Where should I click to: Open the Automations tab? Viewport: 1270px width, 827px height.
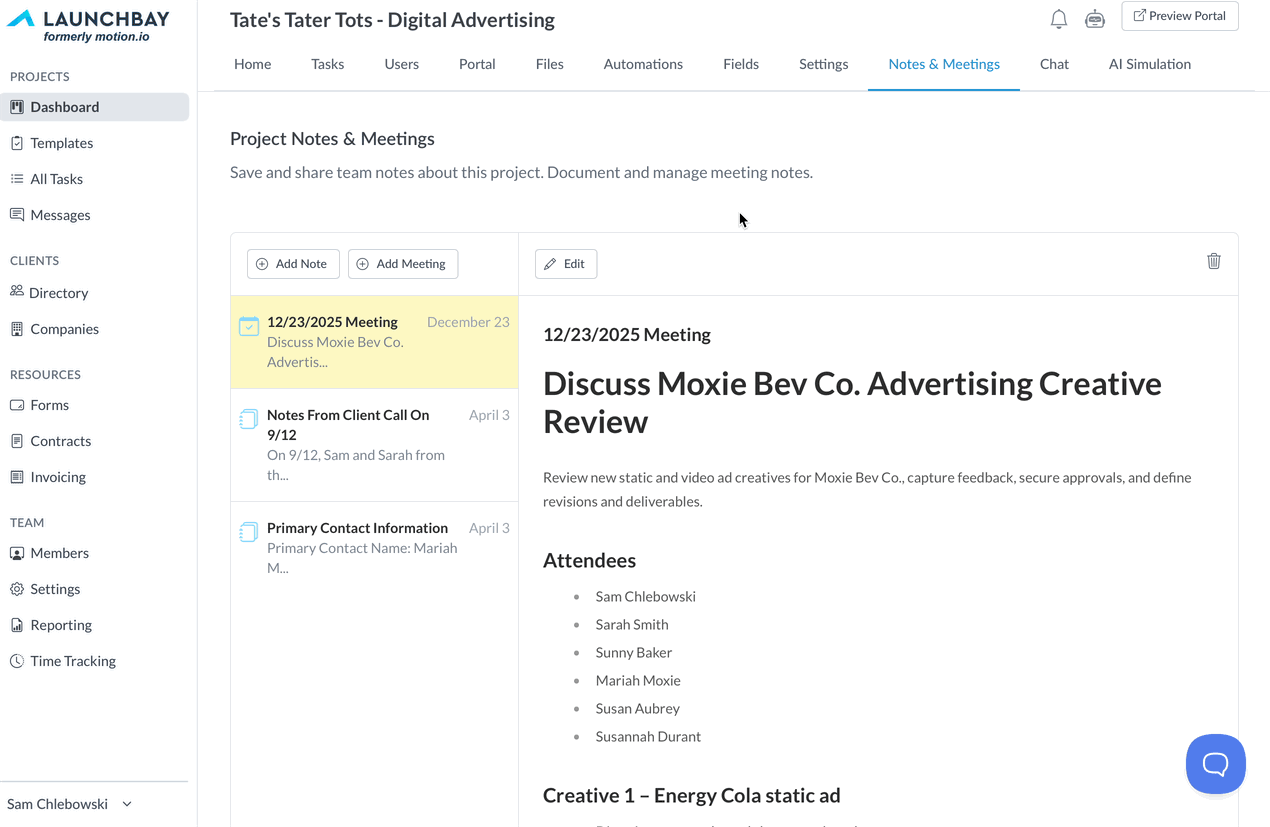coord(643,64)
